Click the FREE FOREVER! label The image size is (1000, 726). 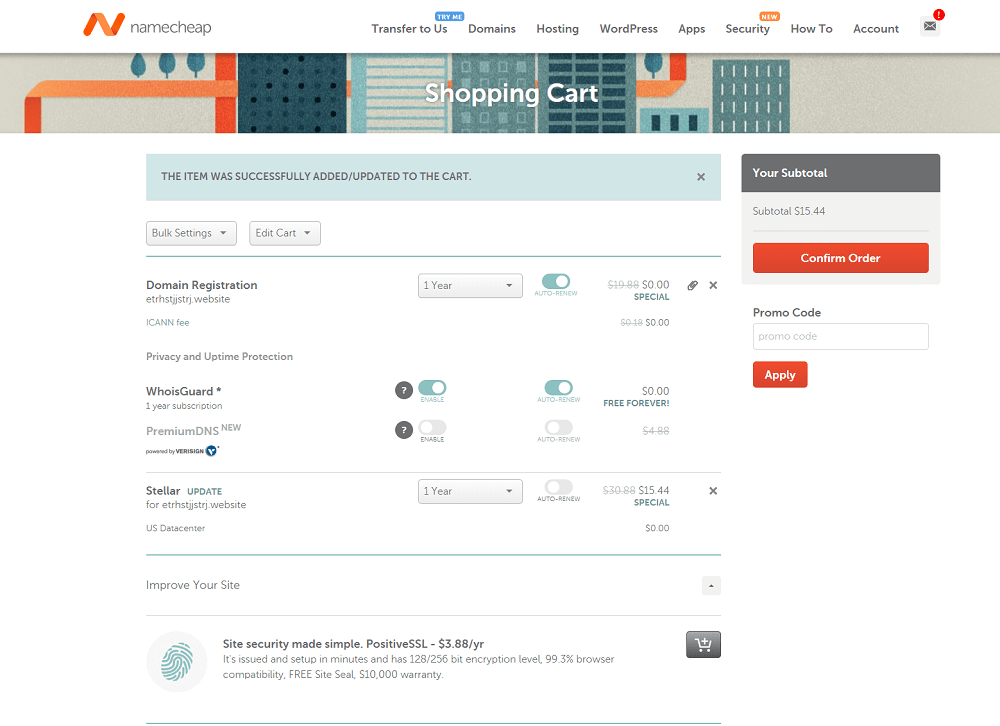636,403
